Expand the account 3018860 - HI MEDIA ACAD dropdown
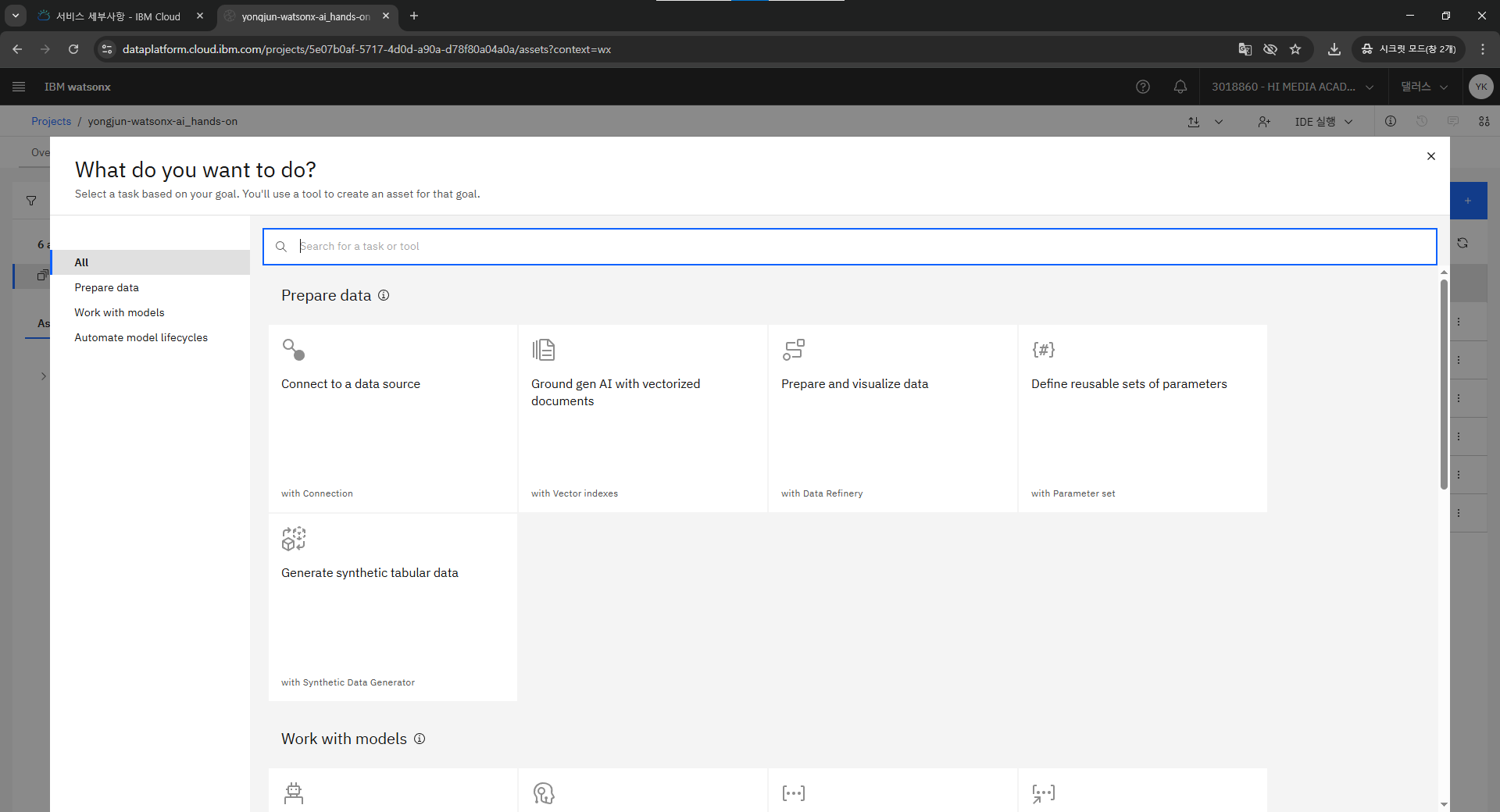 pos(1293,87)
